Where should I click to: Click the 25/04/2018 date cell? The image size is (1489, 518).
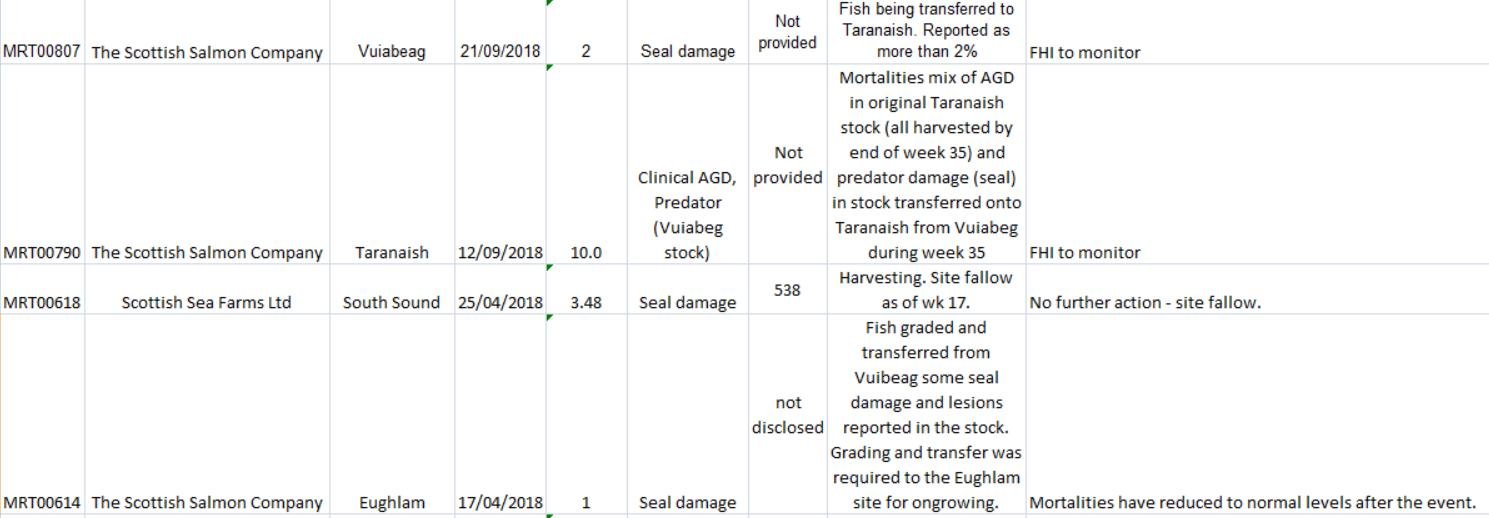coord(500,302)
